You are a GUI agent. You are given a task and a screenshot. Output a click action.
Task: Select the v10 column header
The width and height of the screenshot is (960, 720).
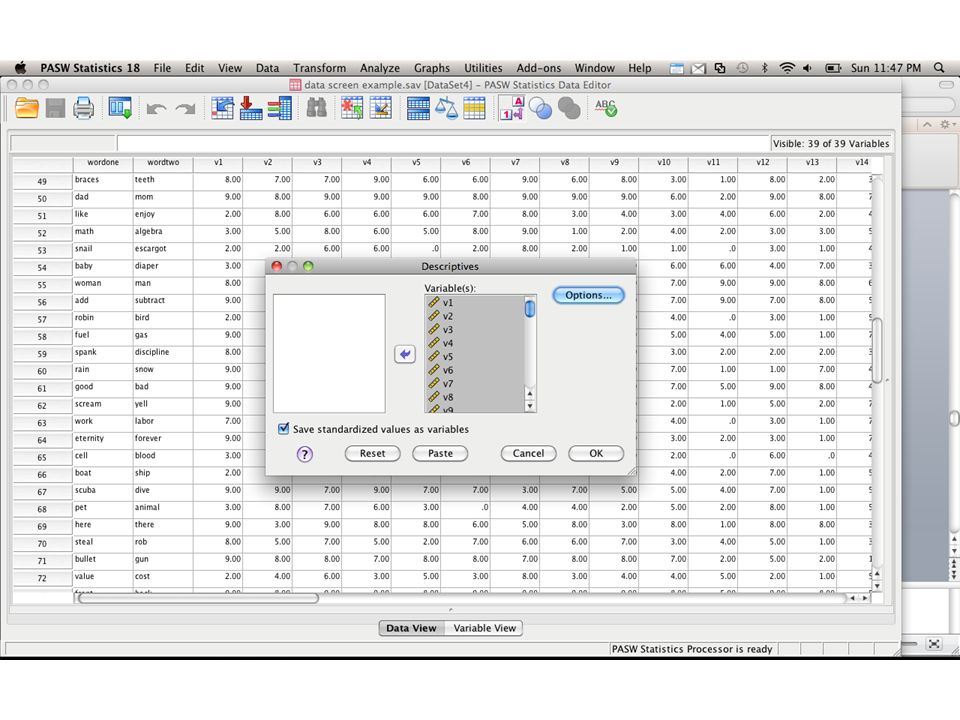coord(664,162)
